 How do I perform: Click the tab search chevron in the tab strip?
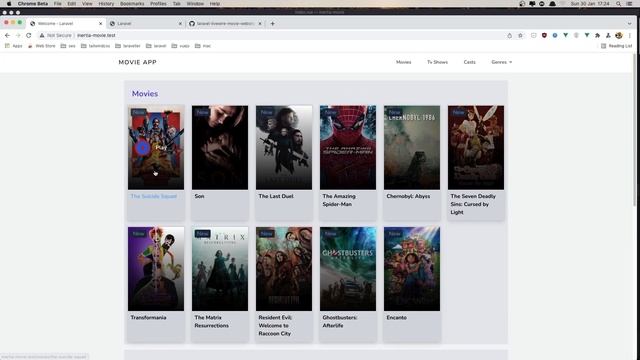pyautogui.click(x=629, y=24)
